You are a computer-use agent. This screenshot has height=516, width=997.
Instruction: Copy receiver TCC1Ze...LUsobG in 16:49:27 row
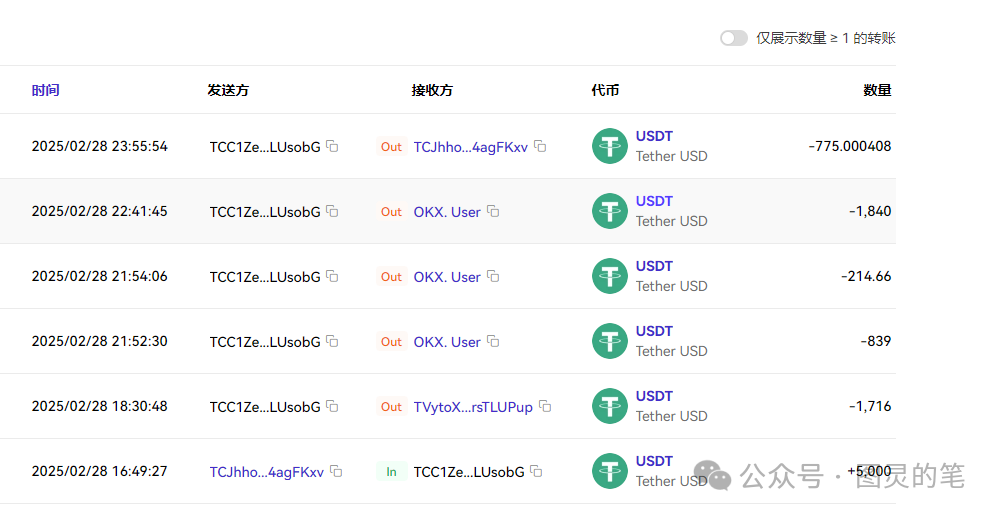point(536,471)
